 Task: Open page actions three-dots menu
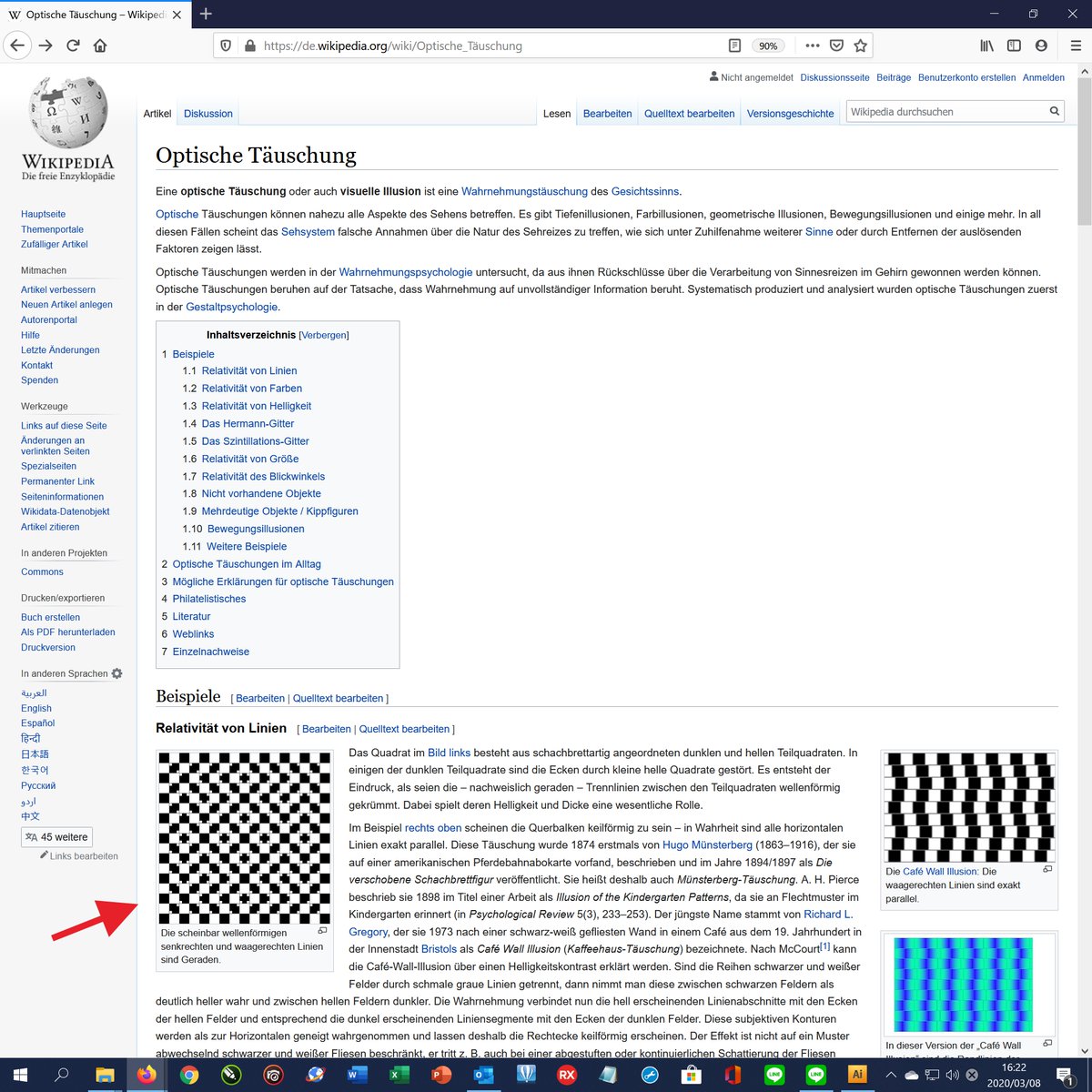click(x=813, y=45)
